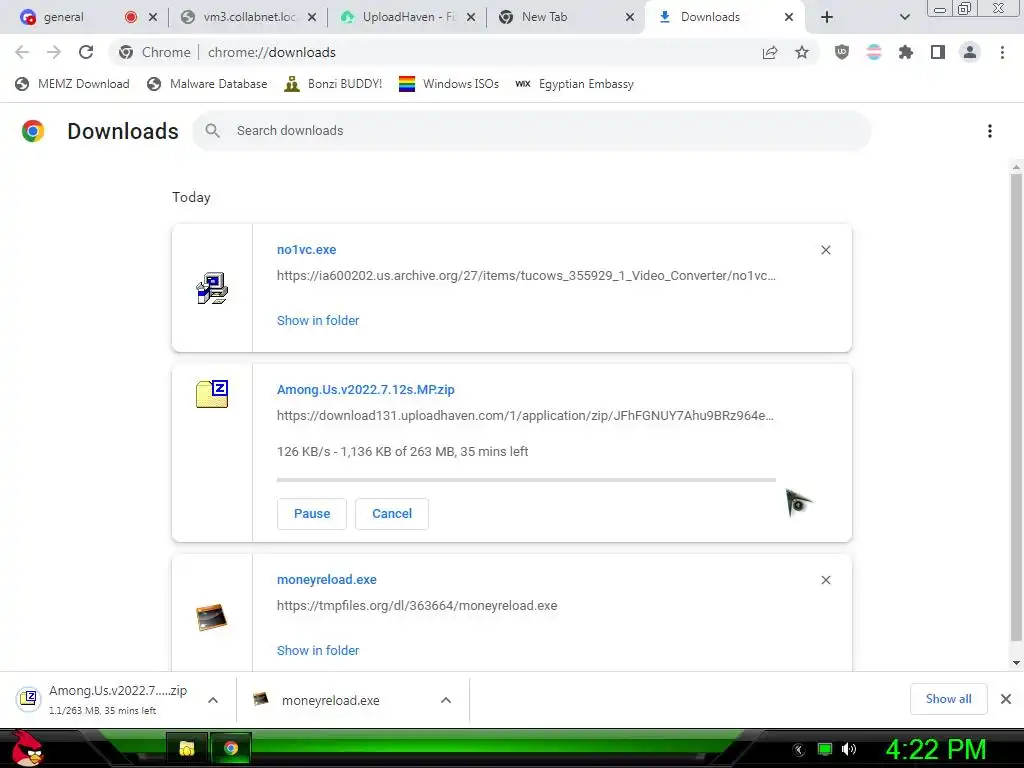Close the vm3.collabnet.loc tab
This screenshot has width=1024, height=768.
point(312,17)
